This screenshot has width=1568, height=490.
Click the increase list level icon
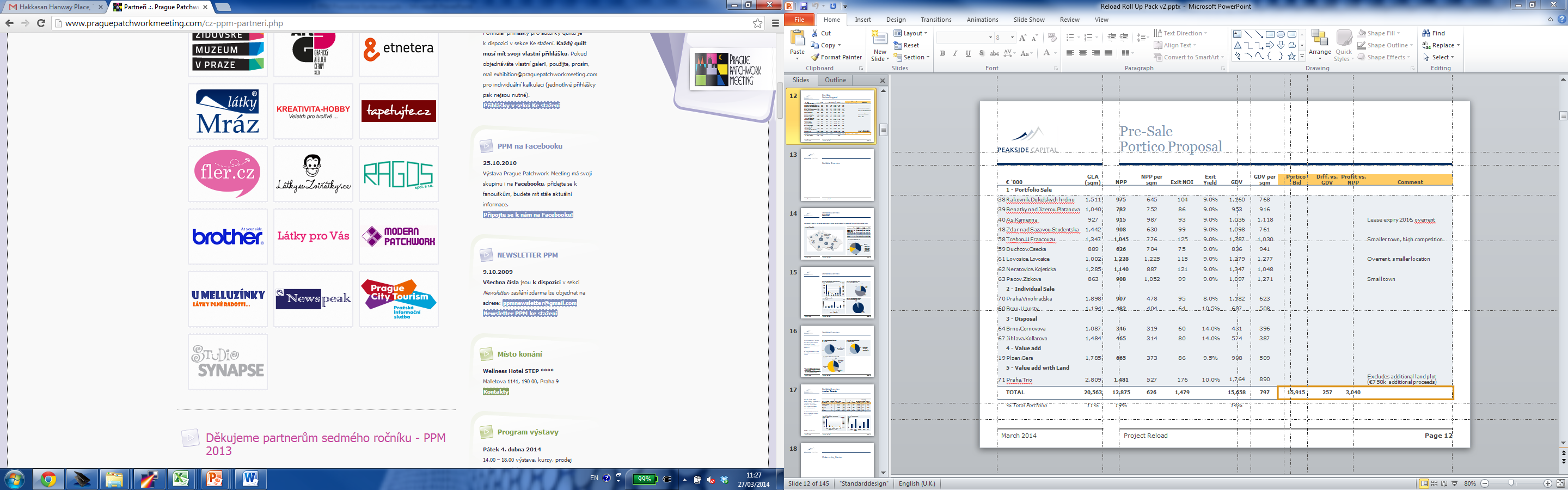(x=1124, y=38)
